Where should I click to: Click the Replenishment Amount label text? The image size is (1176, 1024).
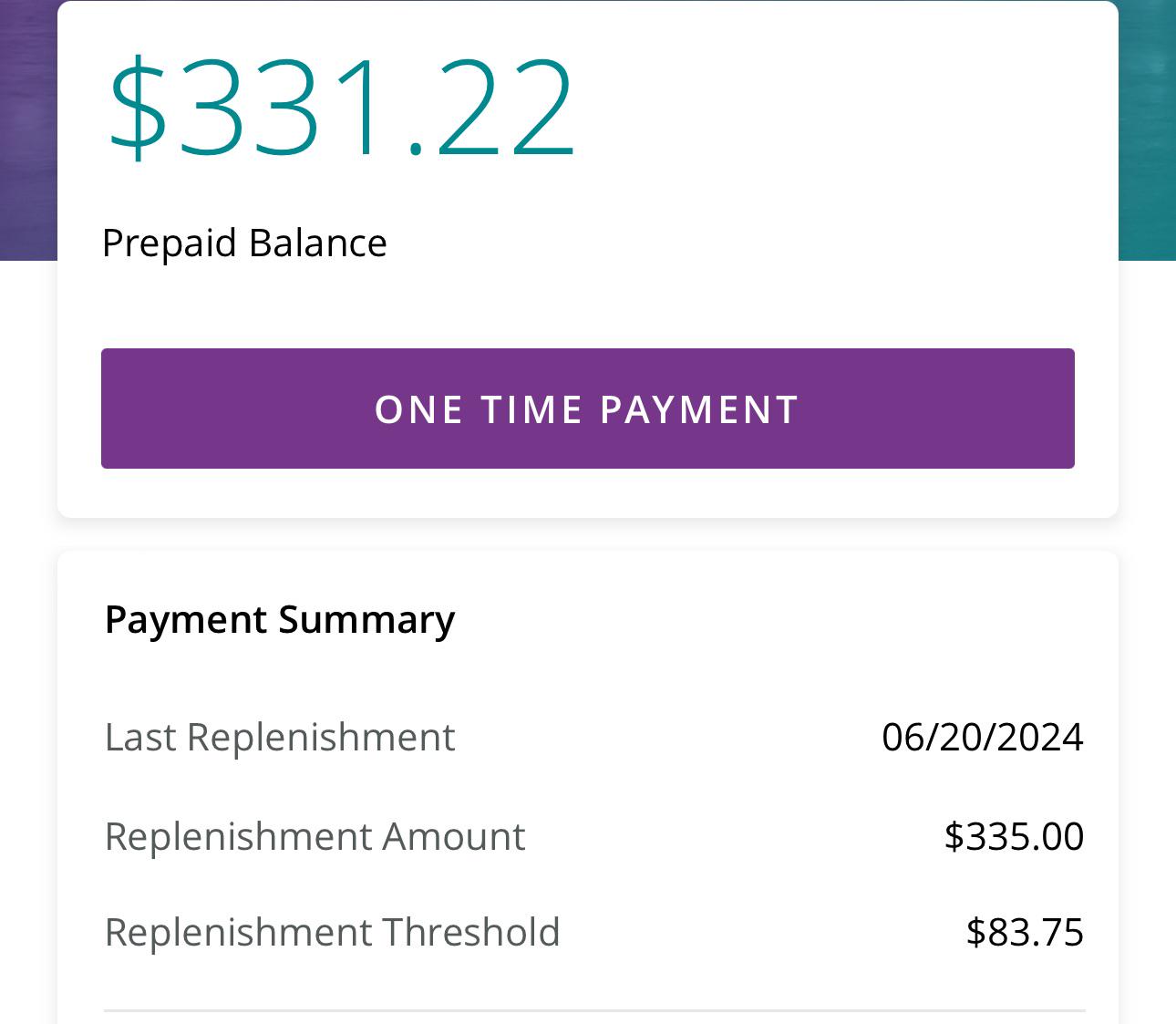tap(315, 835)
